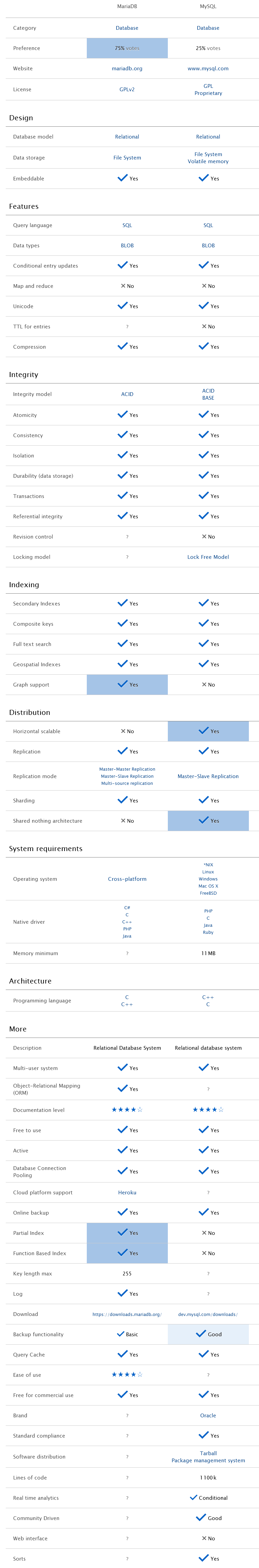Click MySQL's Horizontal scalable checkmark

204,730
